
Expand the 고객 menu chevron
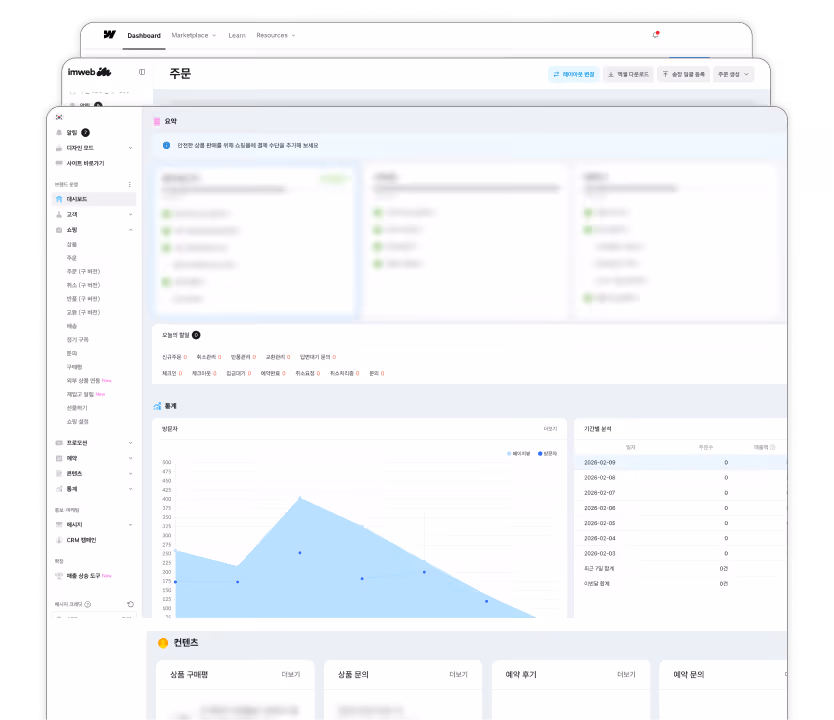click(130, 214)
